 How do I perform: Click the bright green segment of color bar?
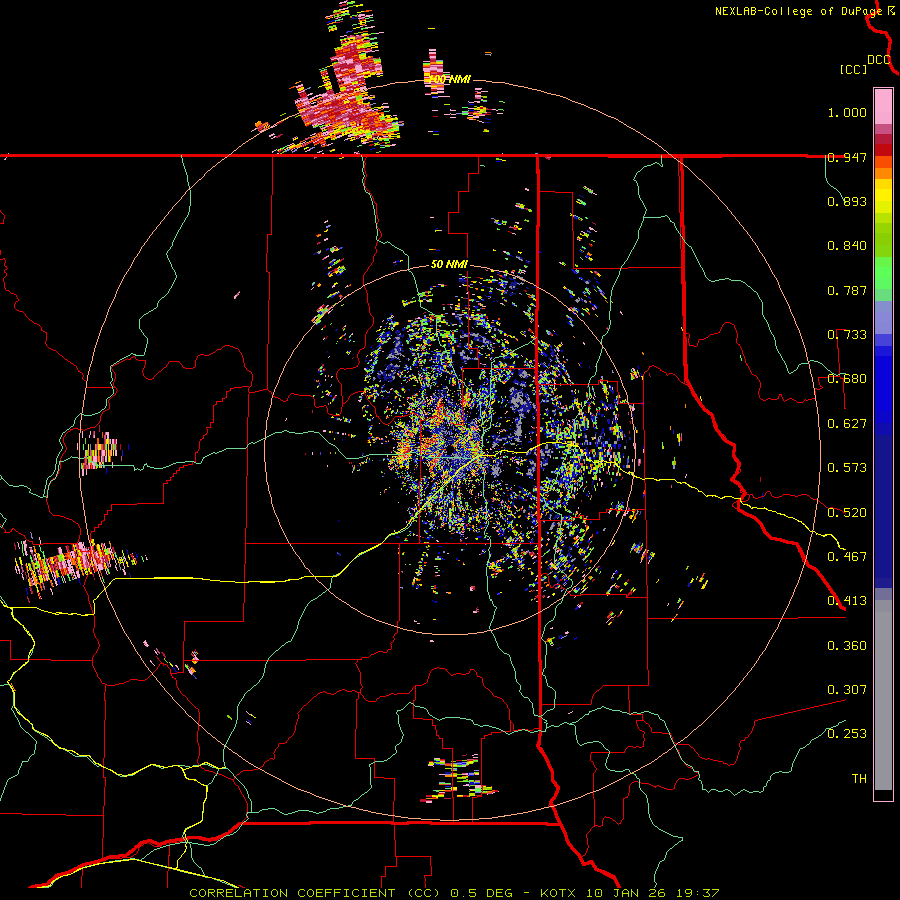883,274
